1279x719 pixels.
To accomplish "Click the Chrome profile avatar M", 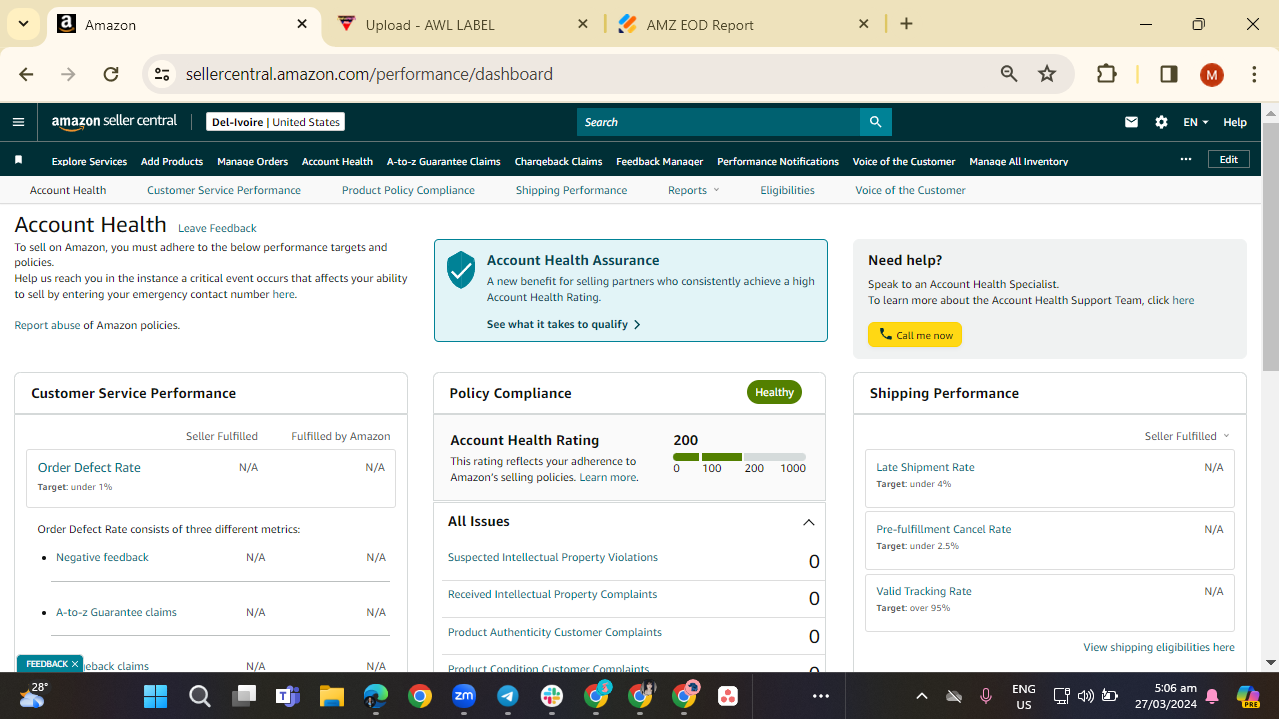I will (x=1211, y=74).
